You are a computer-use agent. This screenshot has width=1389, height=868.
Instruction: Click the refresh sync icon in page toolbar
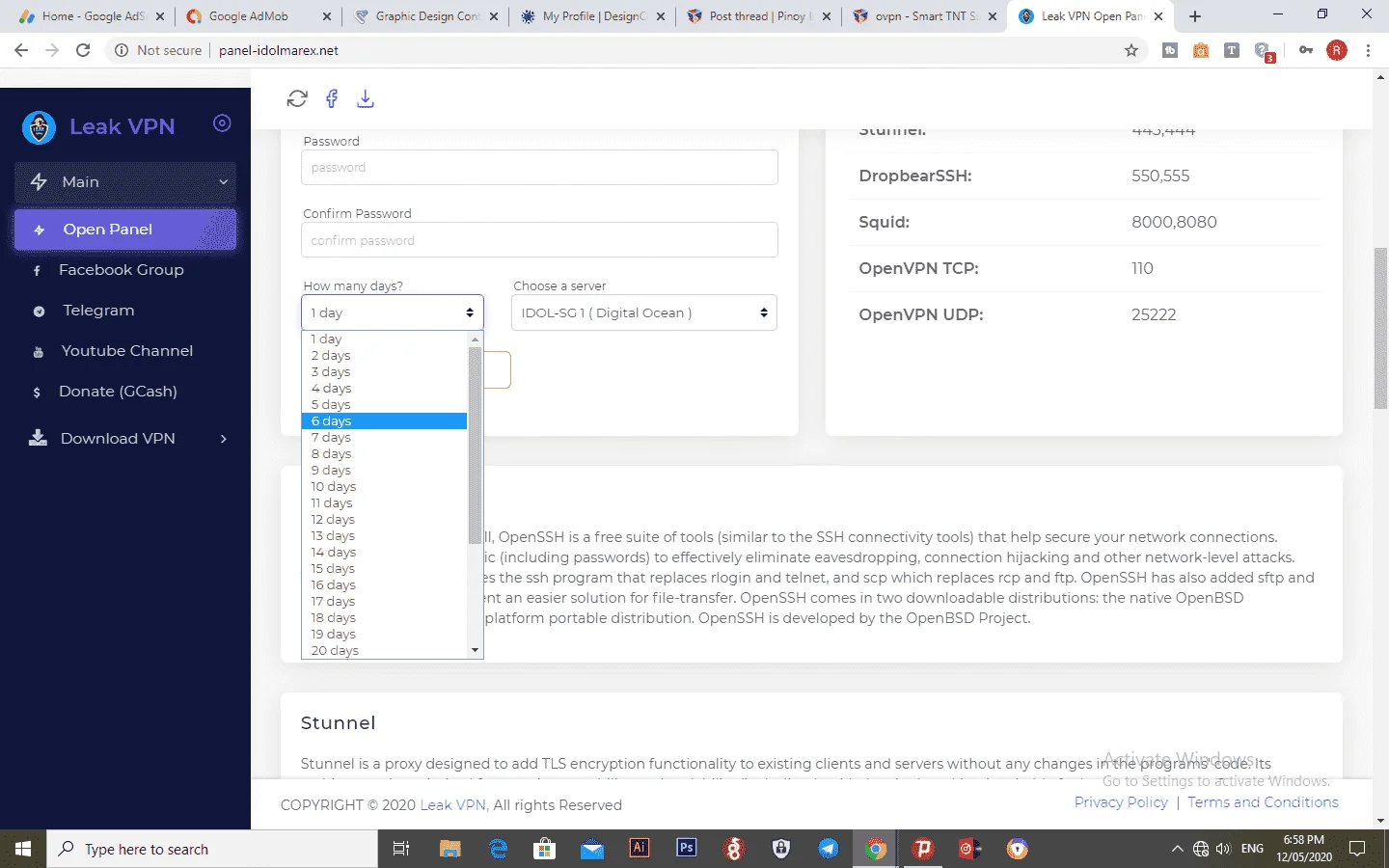click(x=297, y=98)
